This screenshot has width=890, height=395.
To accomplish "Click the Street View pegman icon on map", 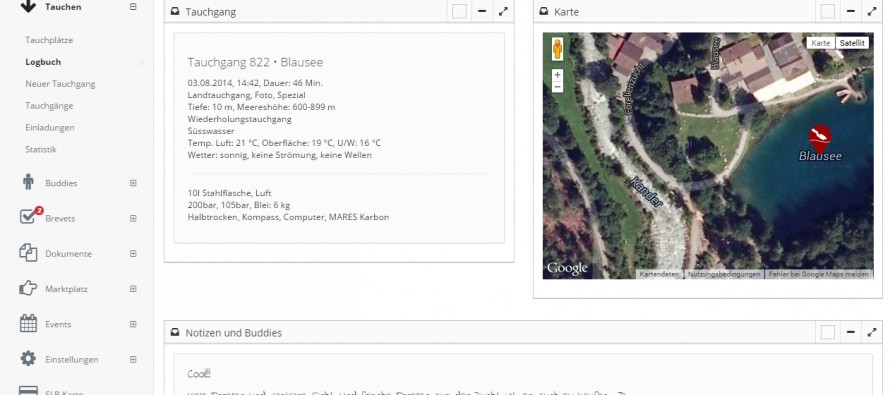I will [x=557, y=49].
